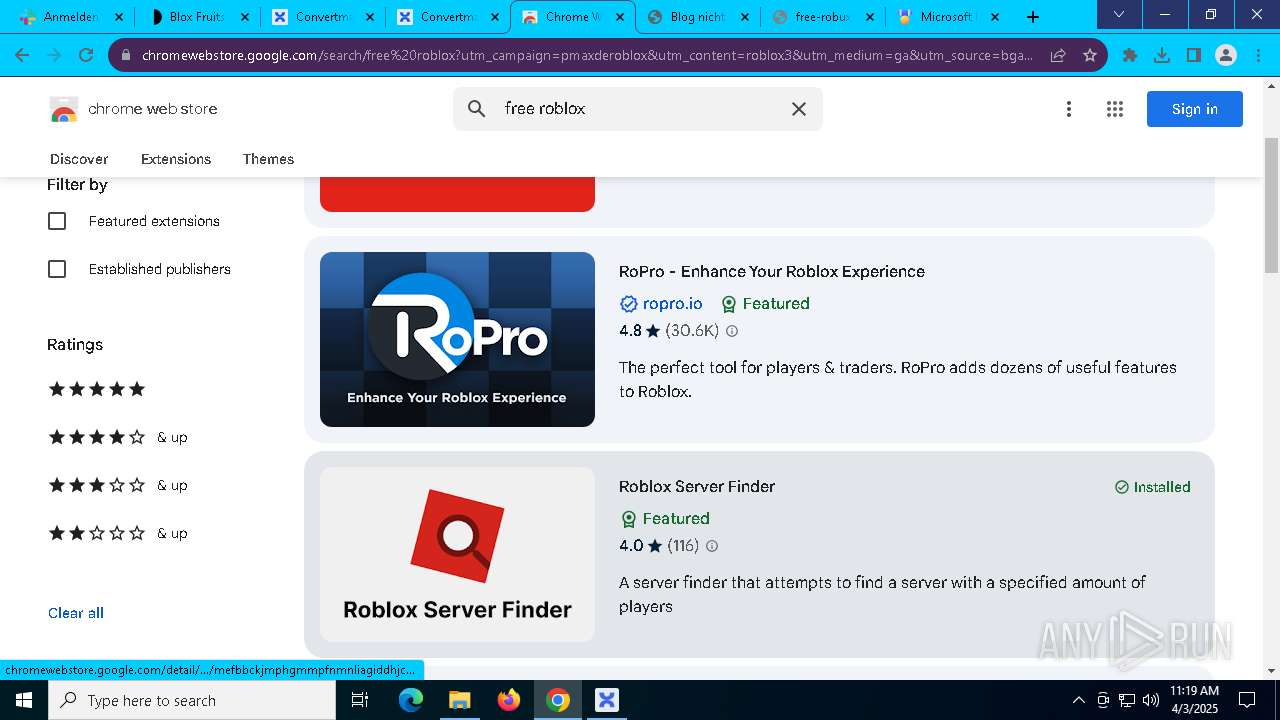This screenshot has height=720, width=1280.
Task: Open Roblox Server Finder title
Action: 697,486
